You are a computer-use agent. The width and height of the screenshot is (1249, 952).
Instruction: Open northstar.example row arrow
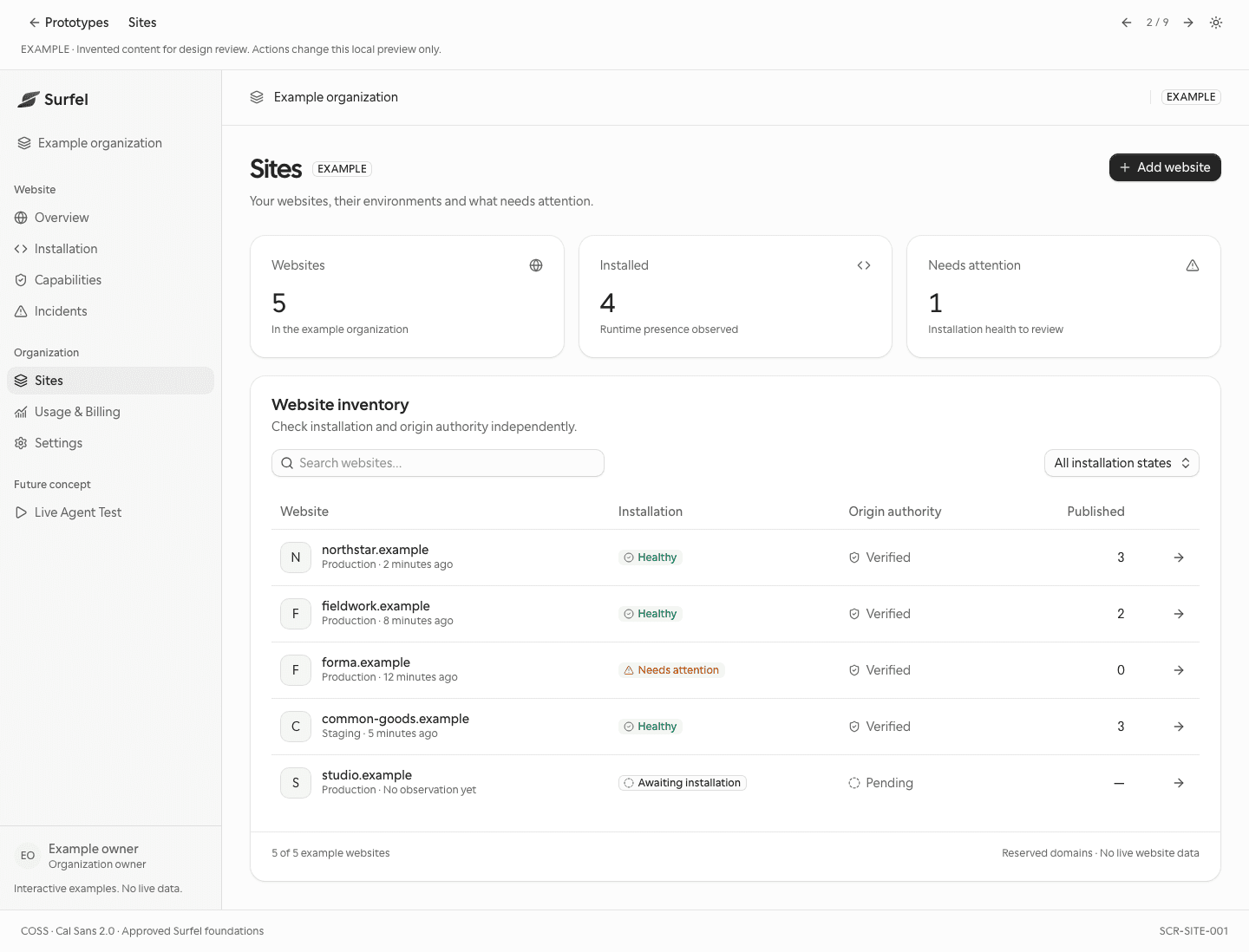(1179, 558)
